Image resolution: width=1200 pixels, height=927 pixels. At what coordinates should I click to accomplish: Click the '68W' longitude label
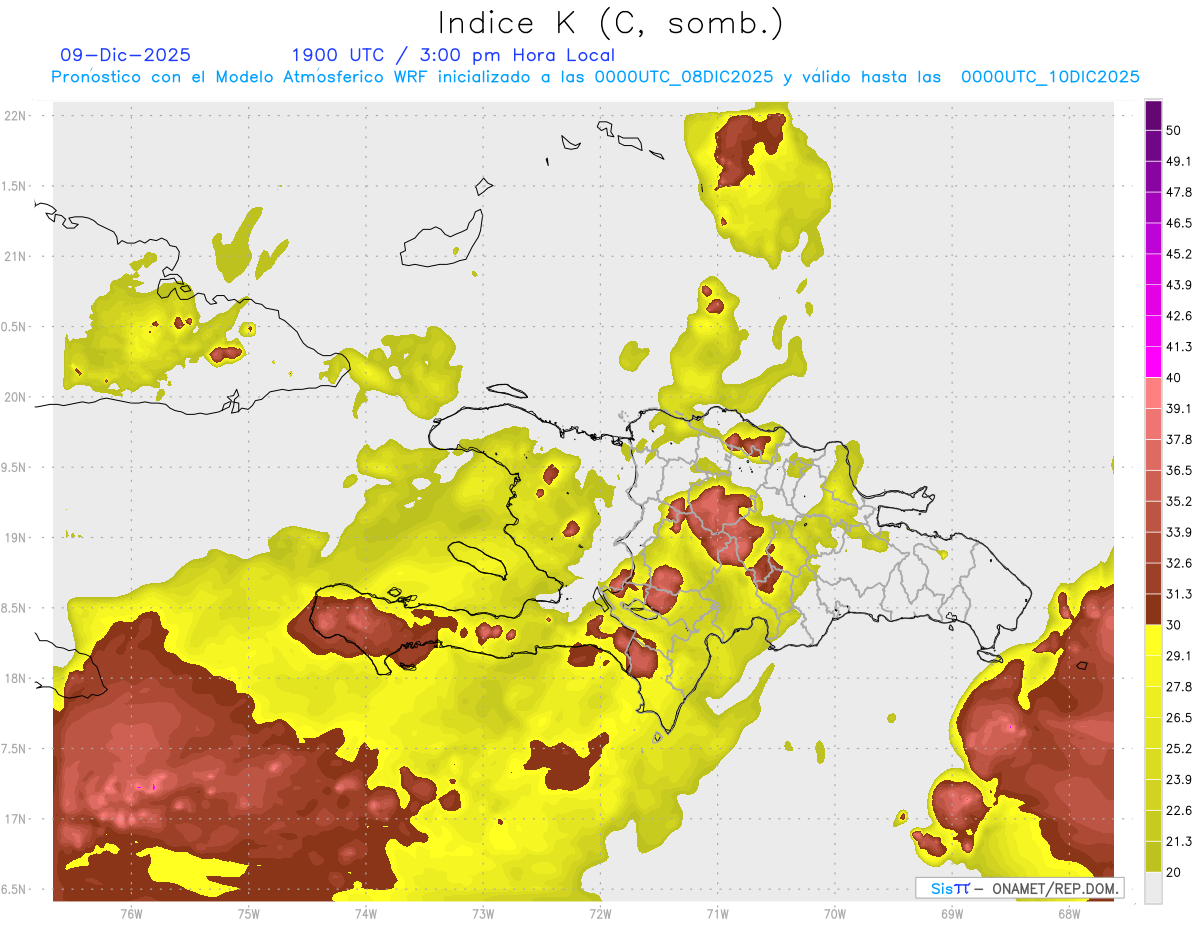[1069, 913]
